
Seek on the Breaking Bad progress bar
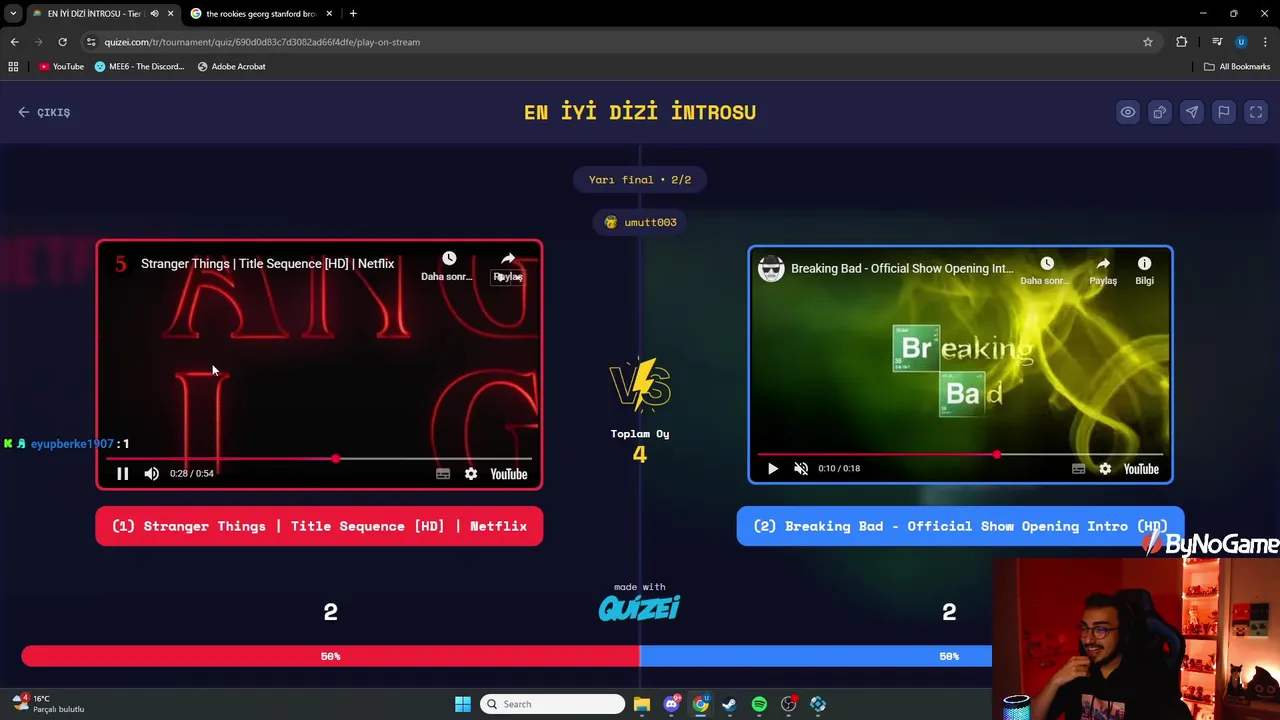point(960,454)
